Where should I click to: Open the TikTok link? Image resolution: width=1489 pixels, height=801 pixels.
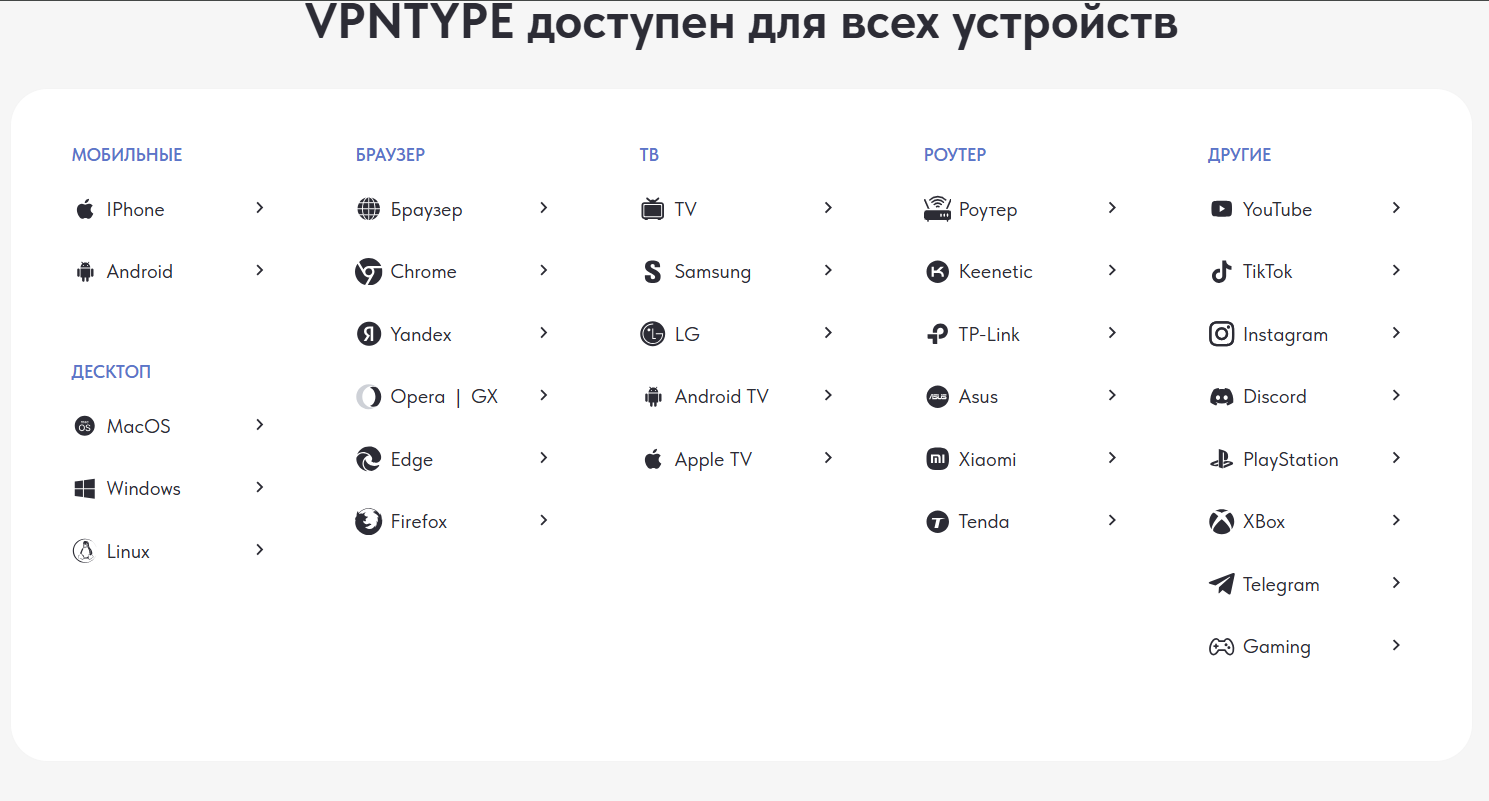coord(1268,272)
